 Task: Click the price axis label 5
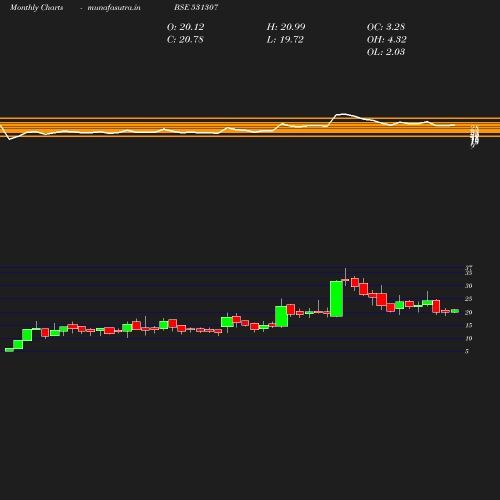coord(467,351)
